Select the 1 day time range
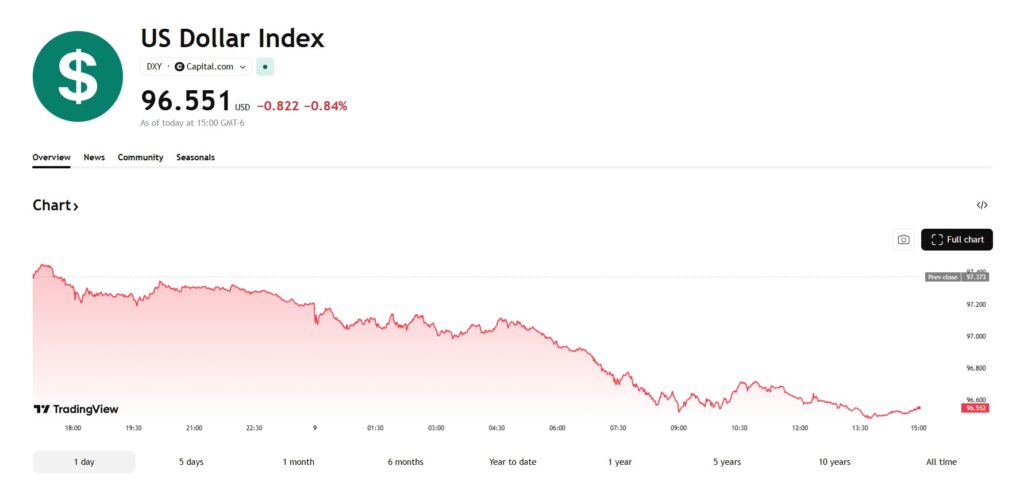 pyautogui.click(x=84, y=462)
